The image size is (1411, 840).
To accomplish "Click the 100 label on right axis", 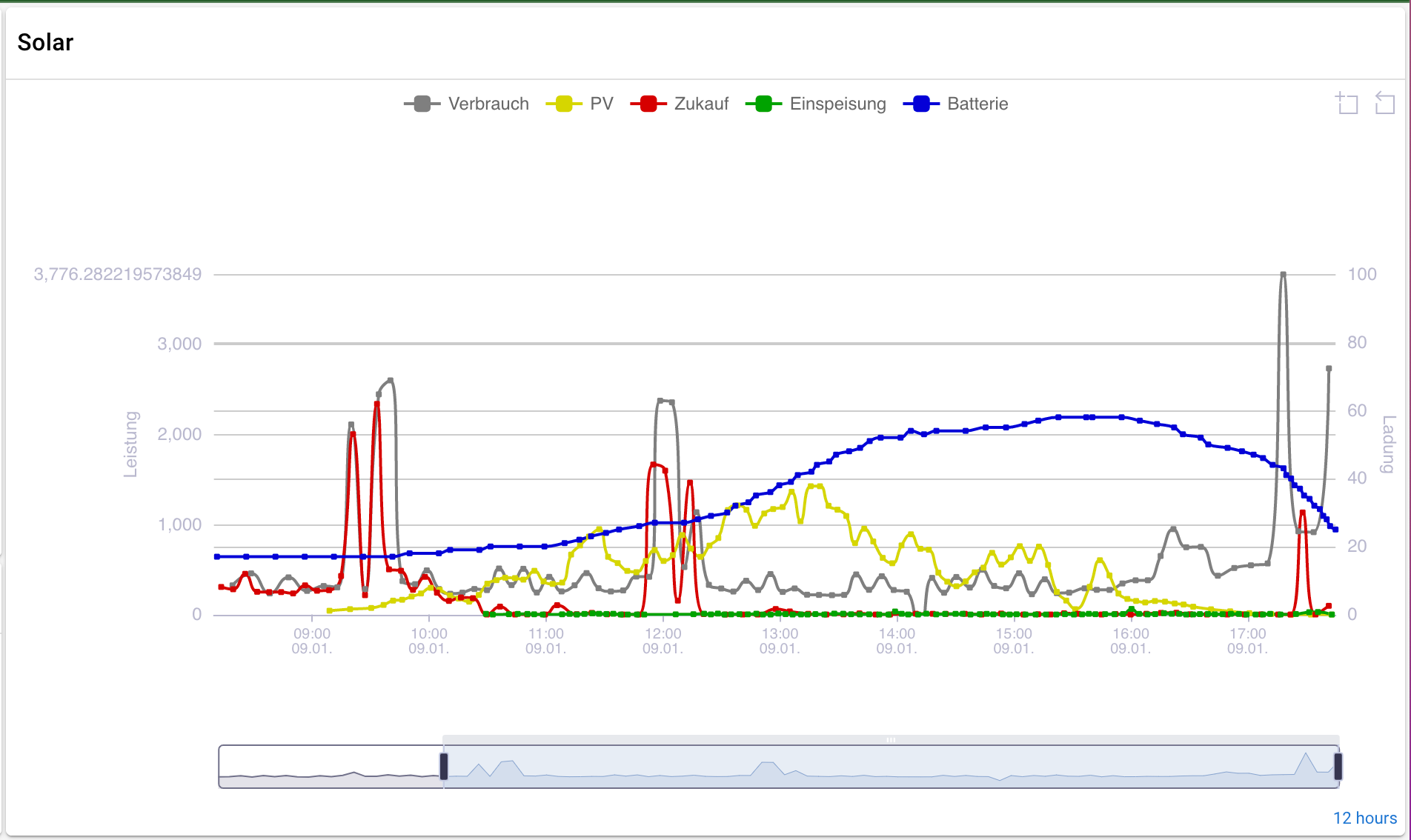I will click(x=1362, y=274).
